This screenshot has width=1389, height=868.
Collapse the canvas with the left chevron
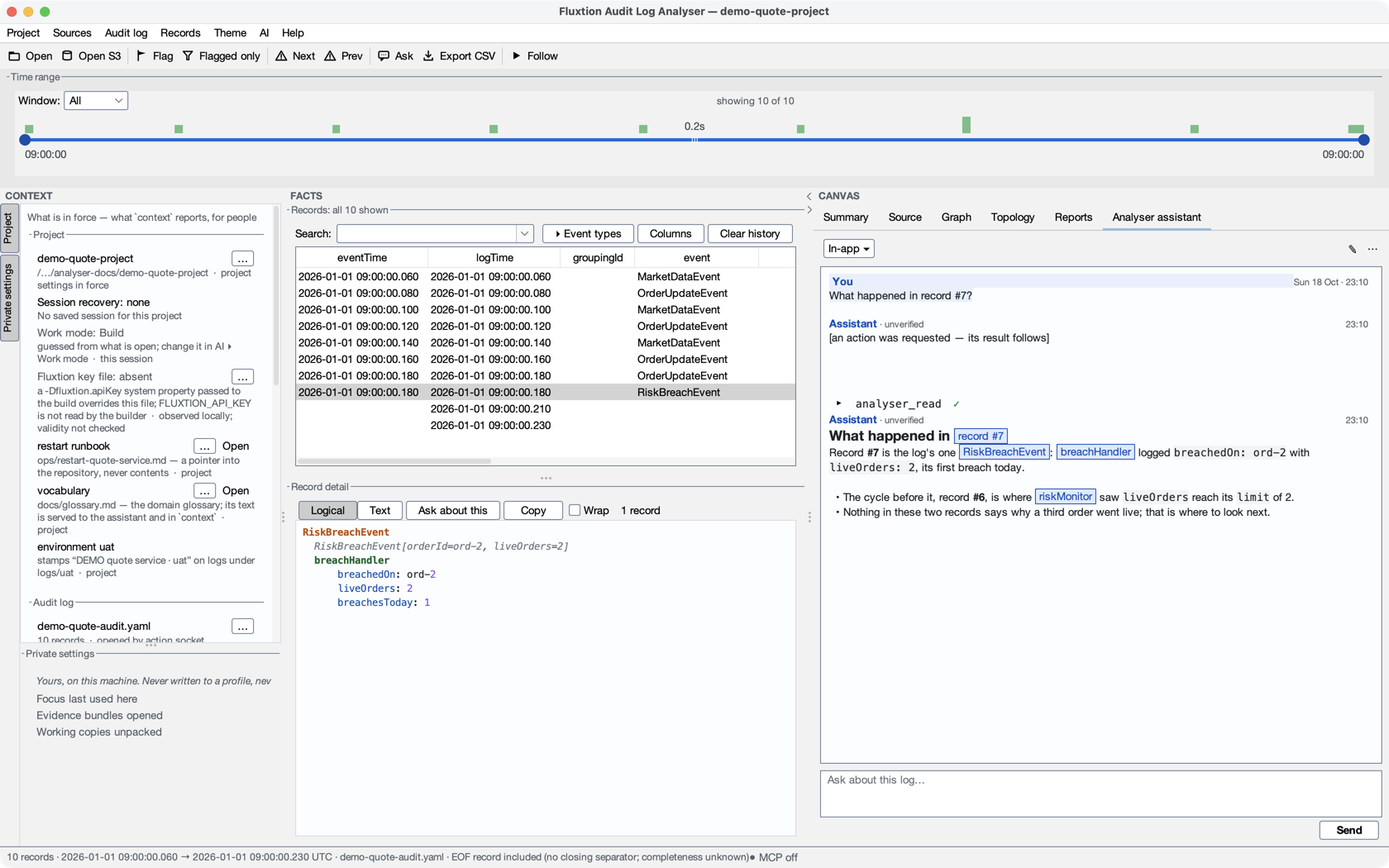(x=809, y=197)
